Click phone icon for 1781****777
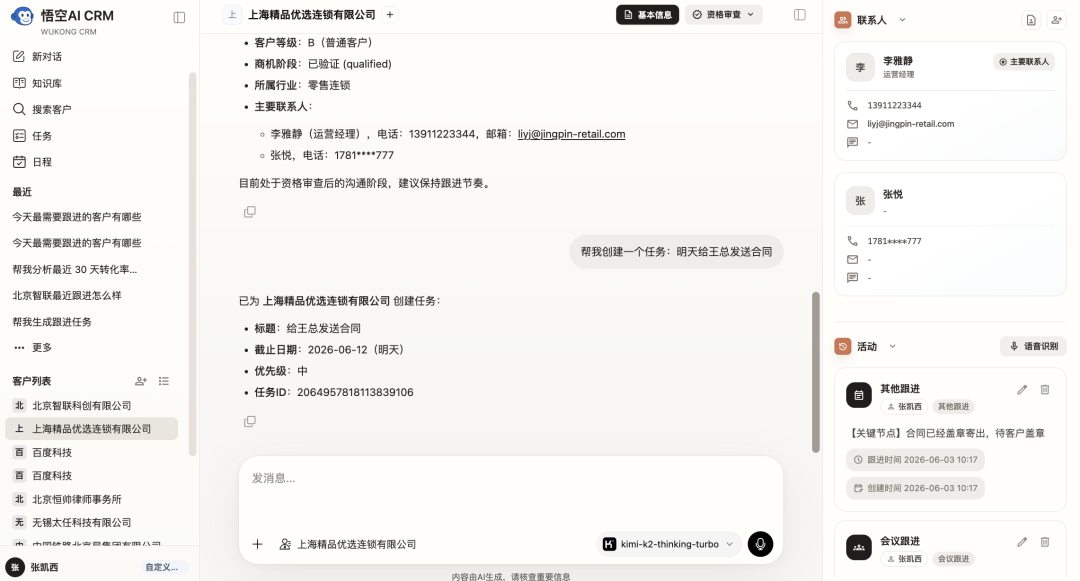 (x=853, y=241)
